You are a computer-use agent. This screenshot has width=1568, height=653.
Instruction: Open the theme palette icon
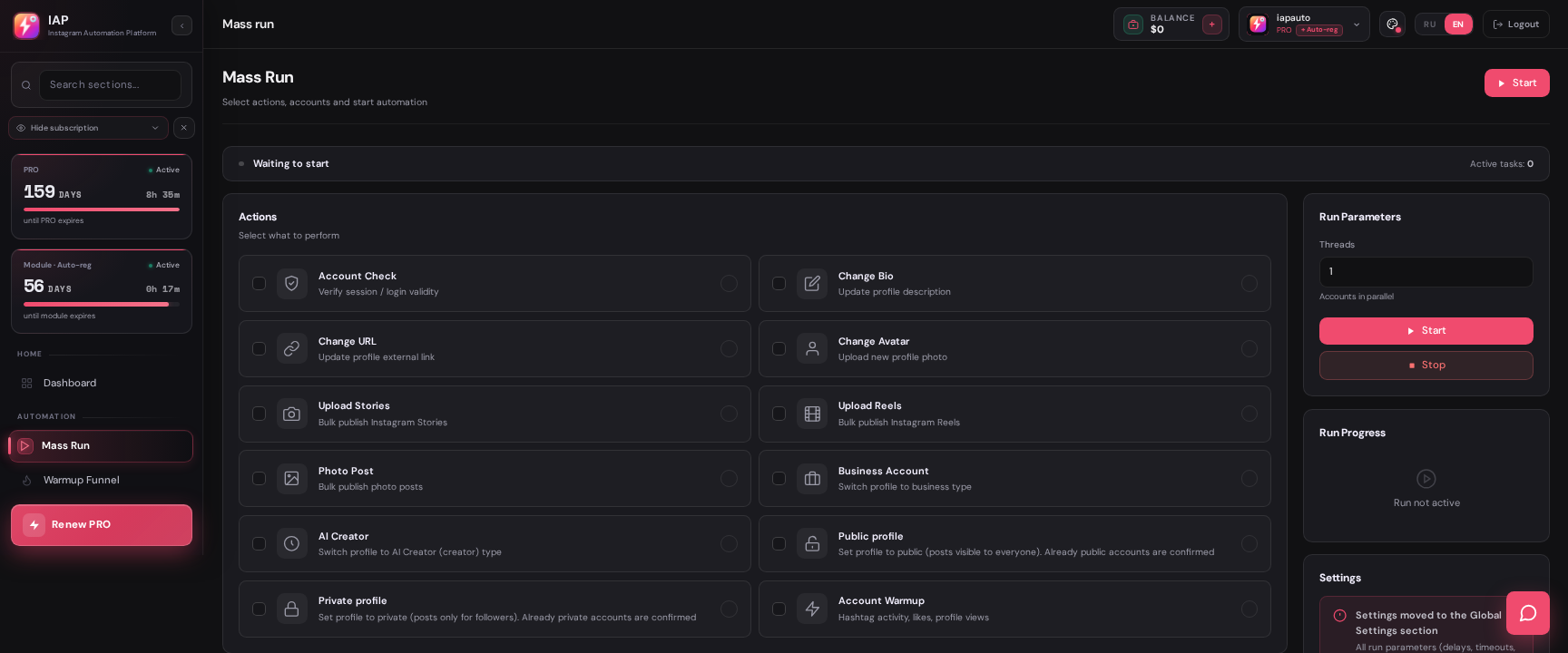point(1392,24)
